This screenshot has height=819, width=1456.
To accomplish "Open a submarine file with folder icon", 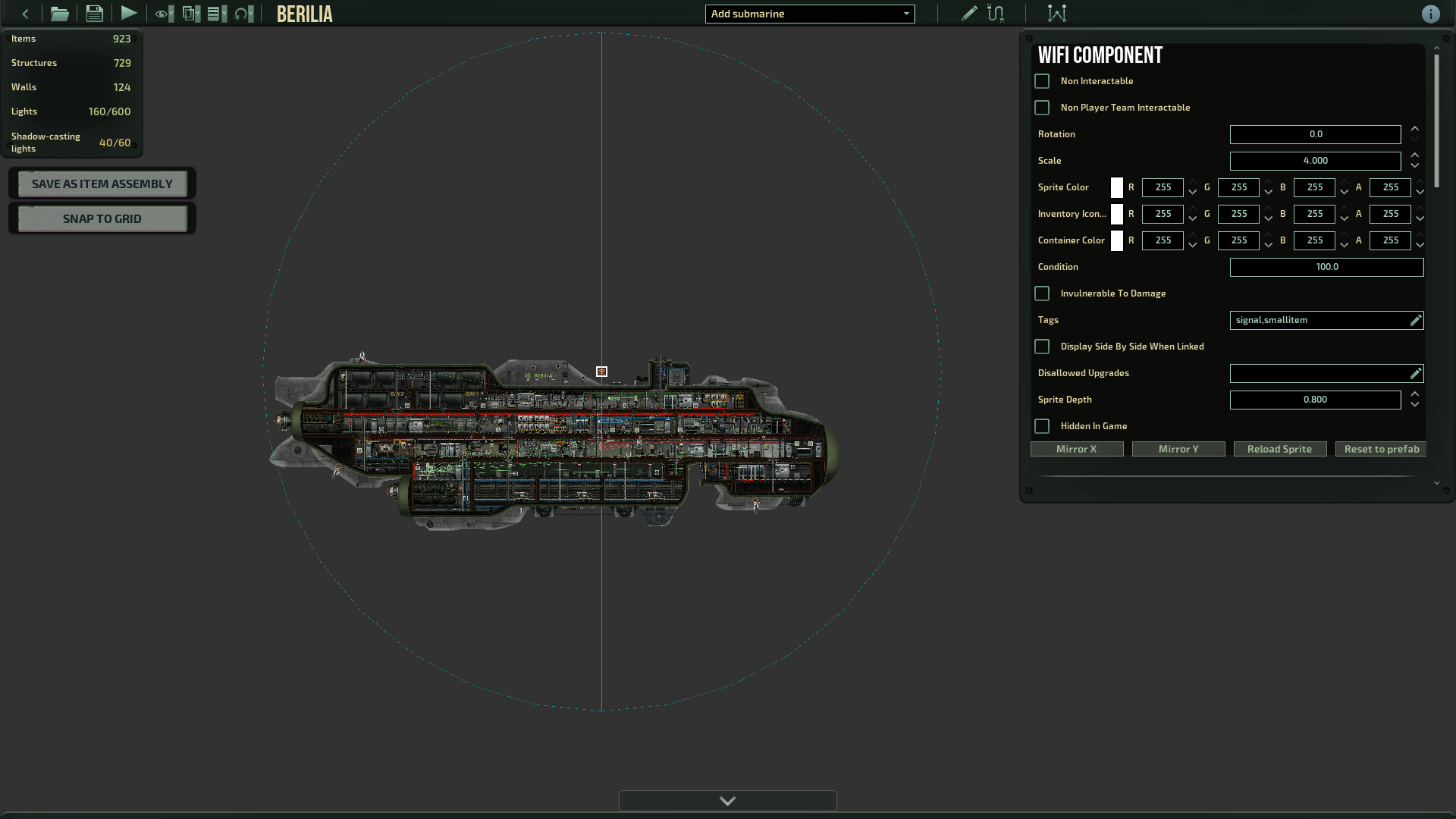I will (x=59, y=14).
